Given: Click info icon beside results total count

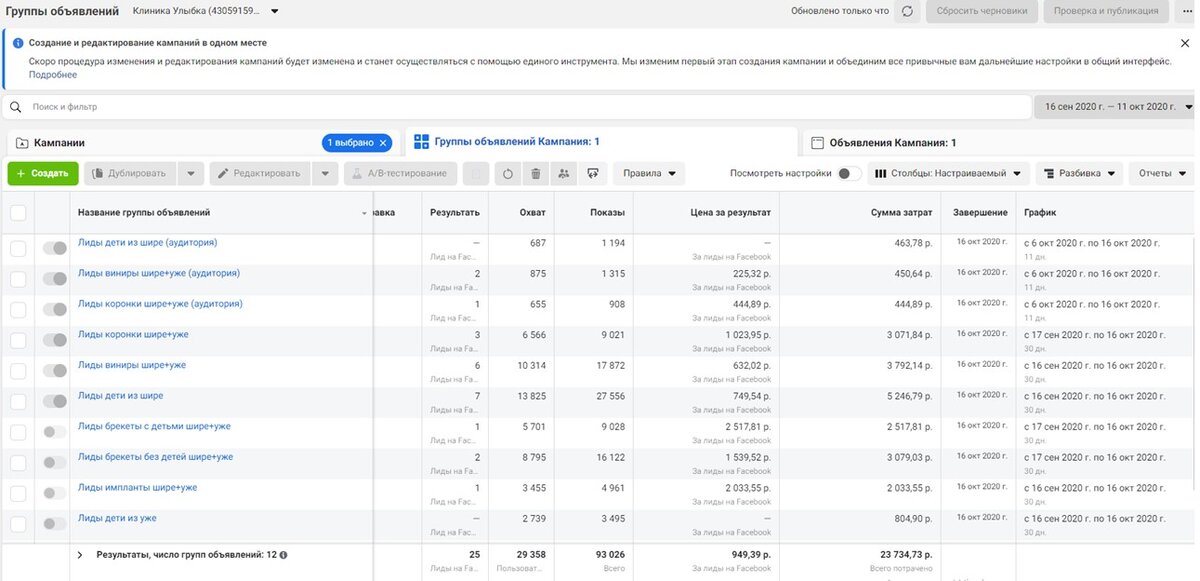Looking at the screenshot, I should (284, 554).
